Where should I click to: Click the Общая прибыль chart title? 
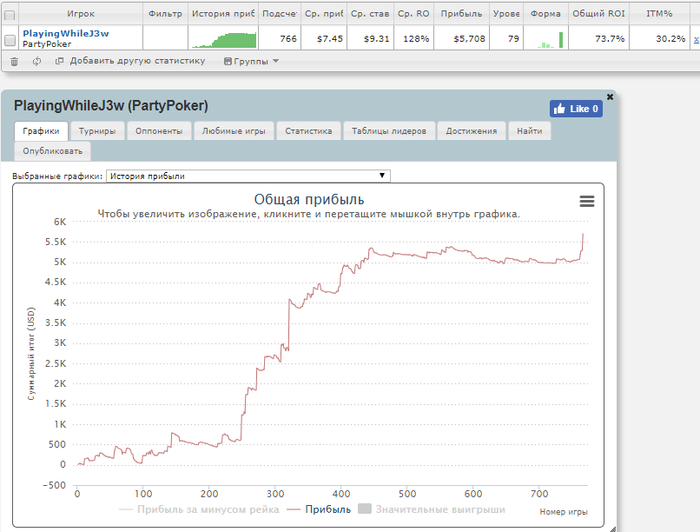(x=309, y=199)
